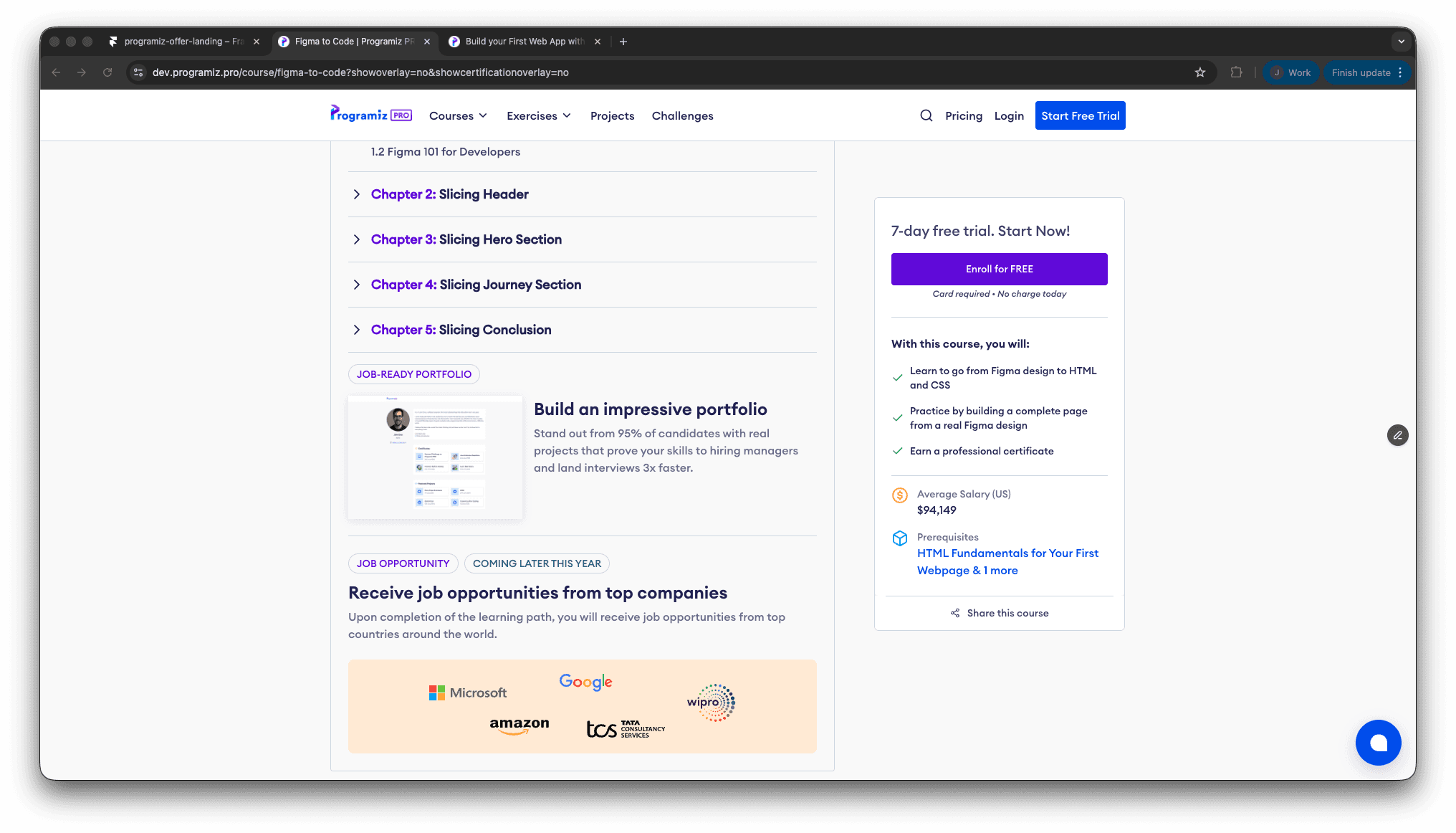1456x833 pixels.
Task: Click site information icon in address bar
Action: [139, 72]
